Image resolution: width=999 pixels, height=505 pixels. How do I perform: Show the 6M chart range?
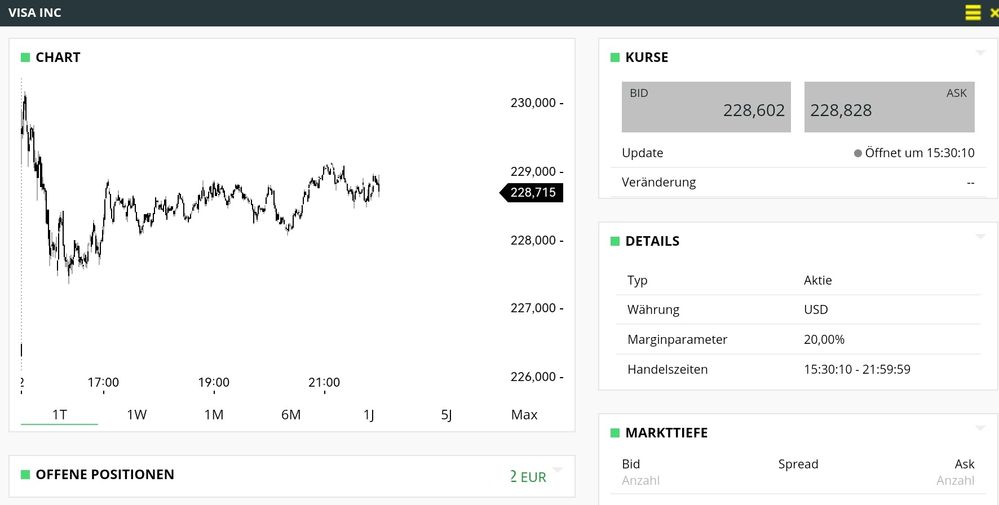coord(291,414)
